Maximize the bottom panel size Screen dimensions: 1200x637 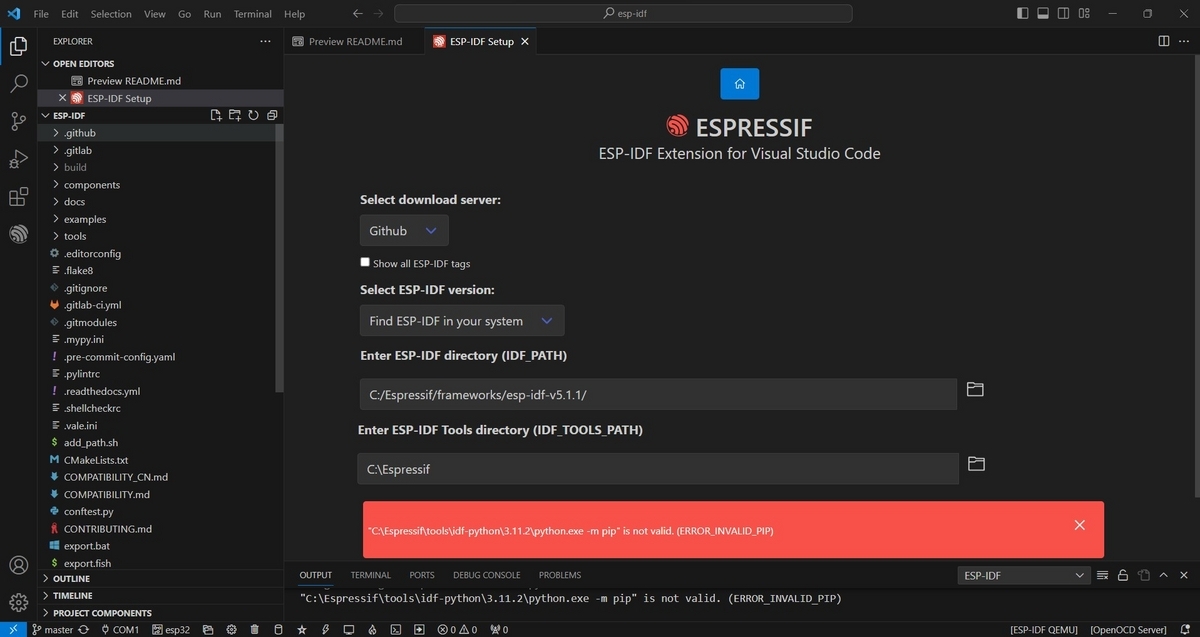tap(1163, 575)
